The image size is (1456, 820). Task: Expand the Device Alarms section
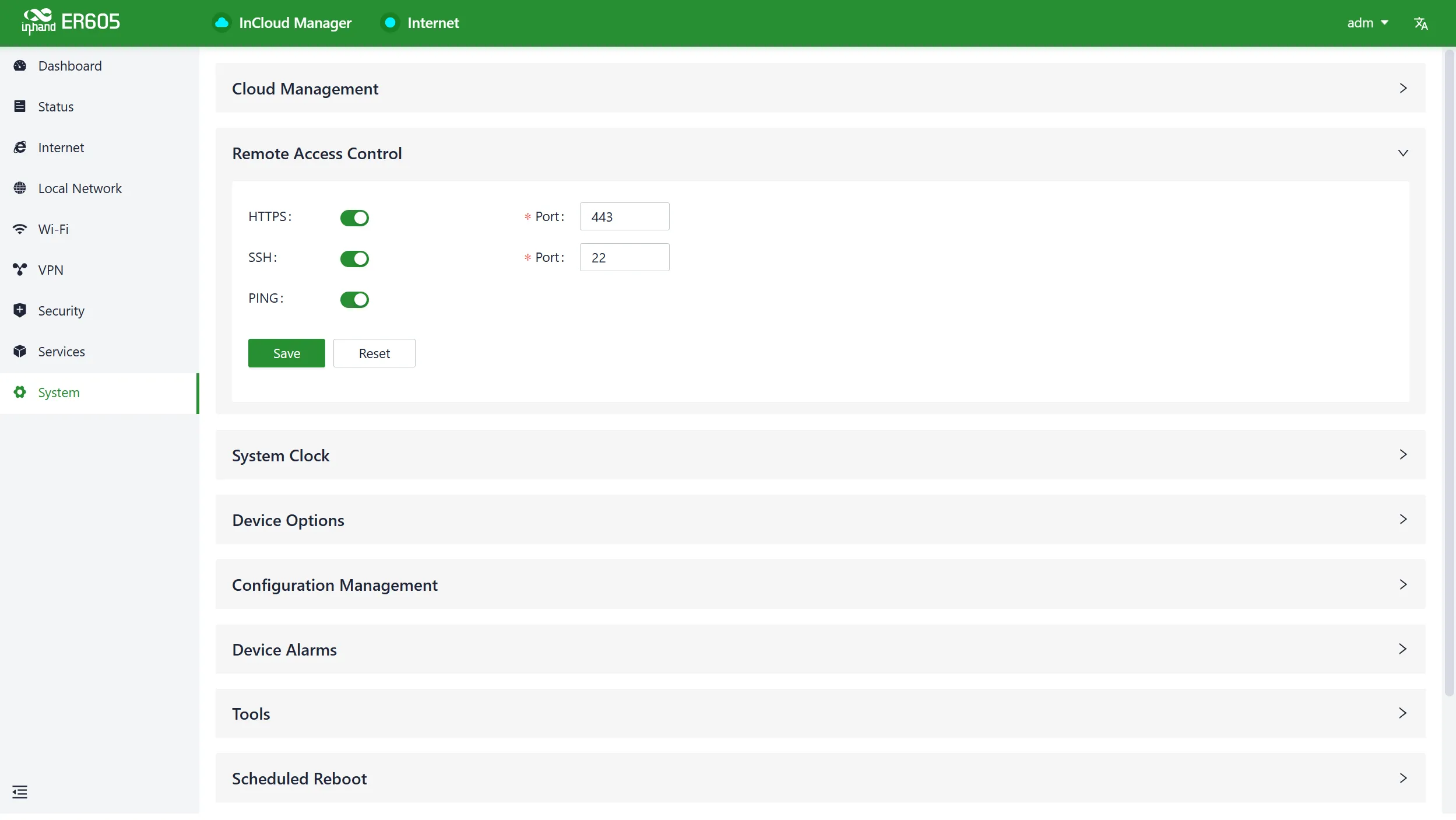(821, 649)
